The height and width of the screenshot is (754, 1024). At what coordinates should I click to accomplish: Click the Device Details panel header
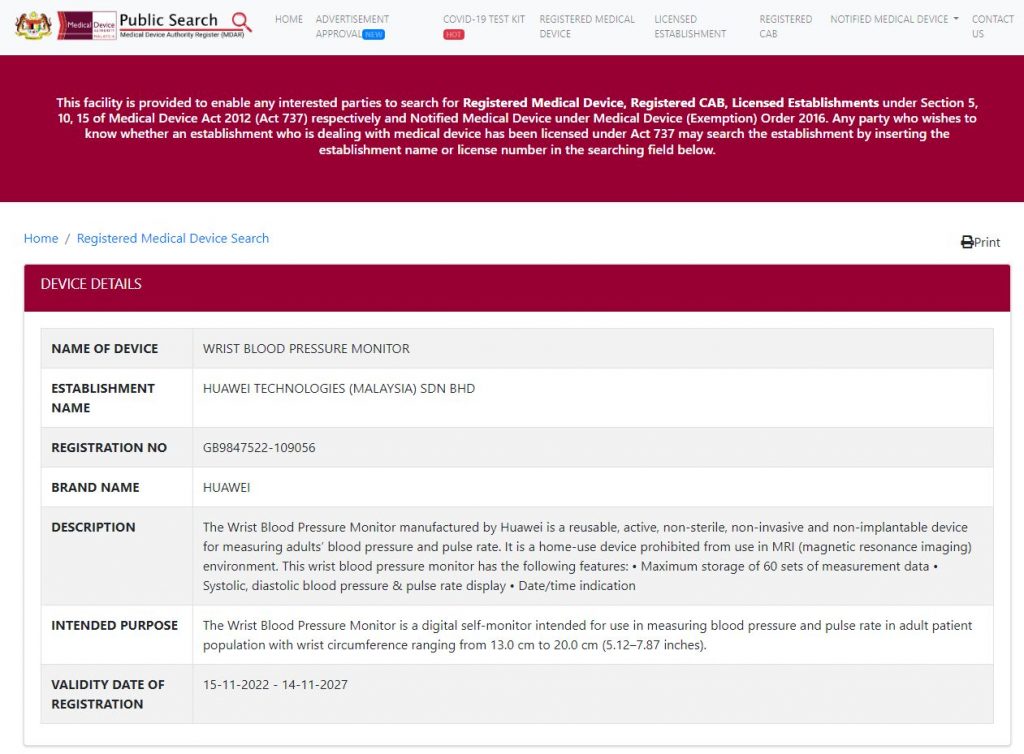point(517,285)
